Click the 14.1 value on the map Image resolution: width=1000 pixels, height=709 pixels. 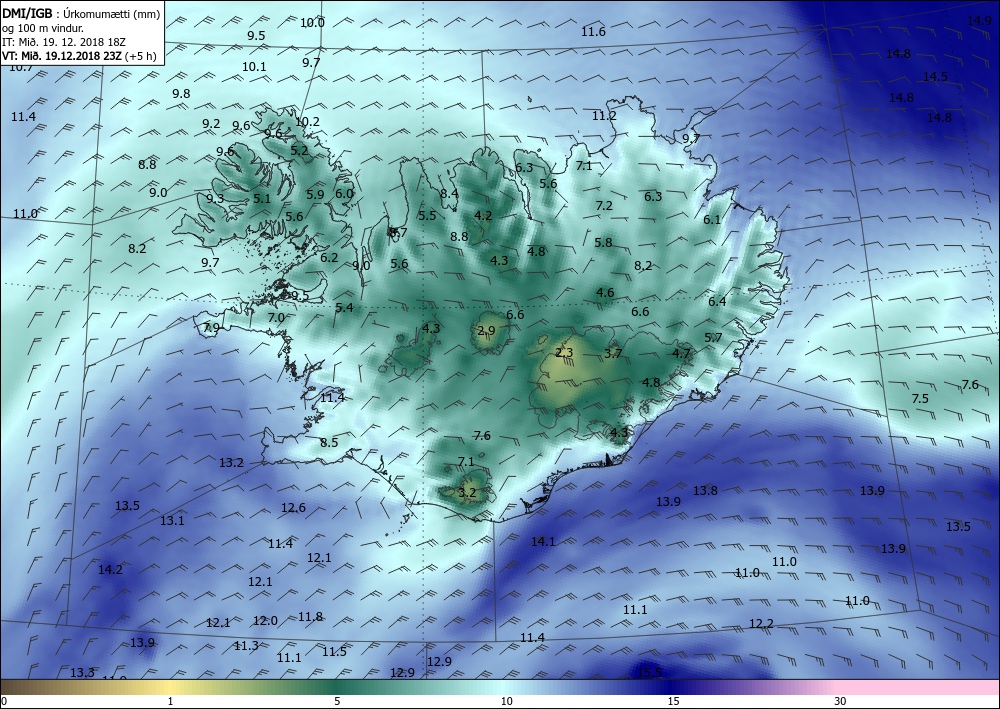[543, 542]
